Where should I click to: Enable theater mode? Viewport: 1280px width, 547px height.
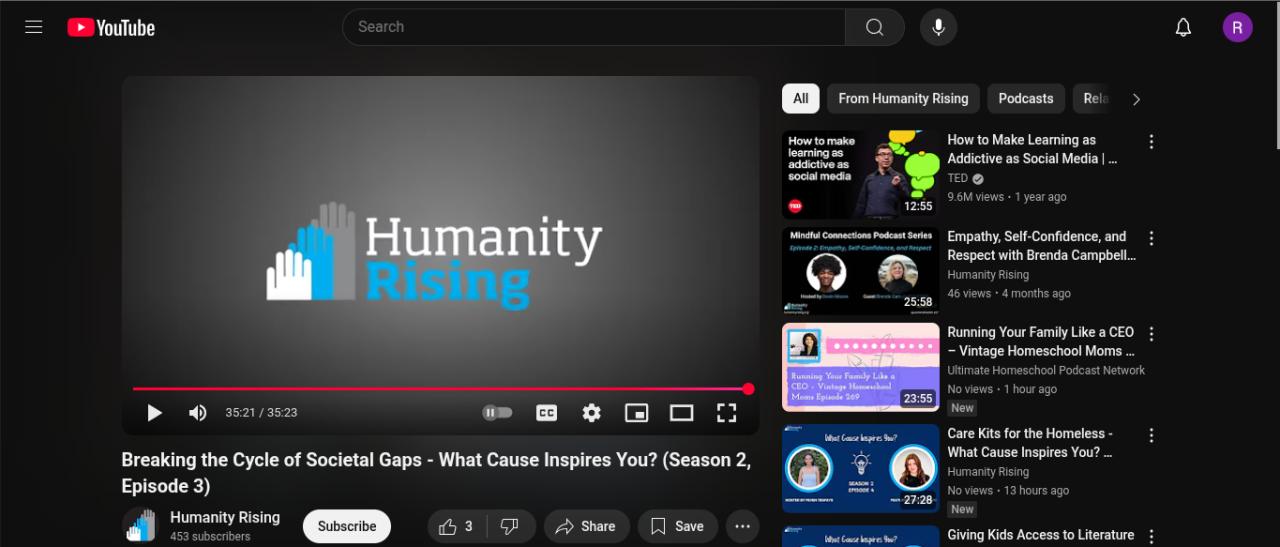click(681, 412)
